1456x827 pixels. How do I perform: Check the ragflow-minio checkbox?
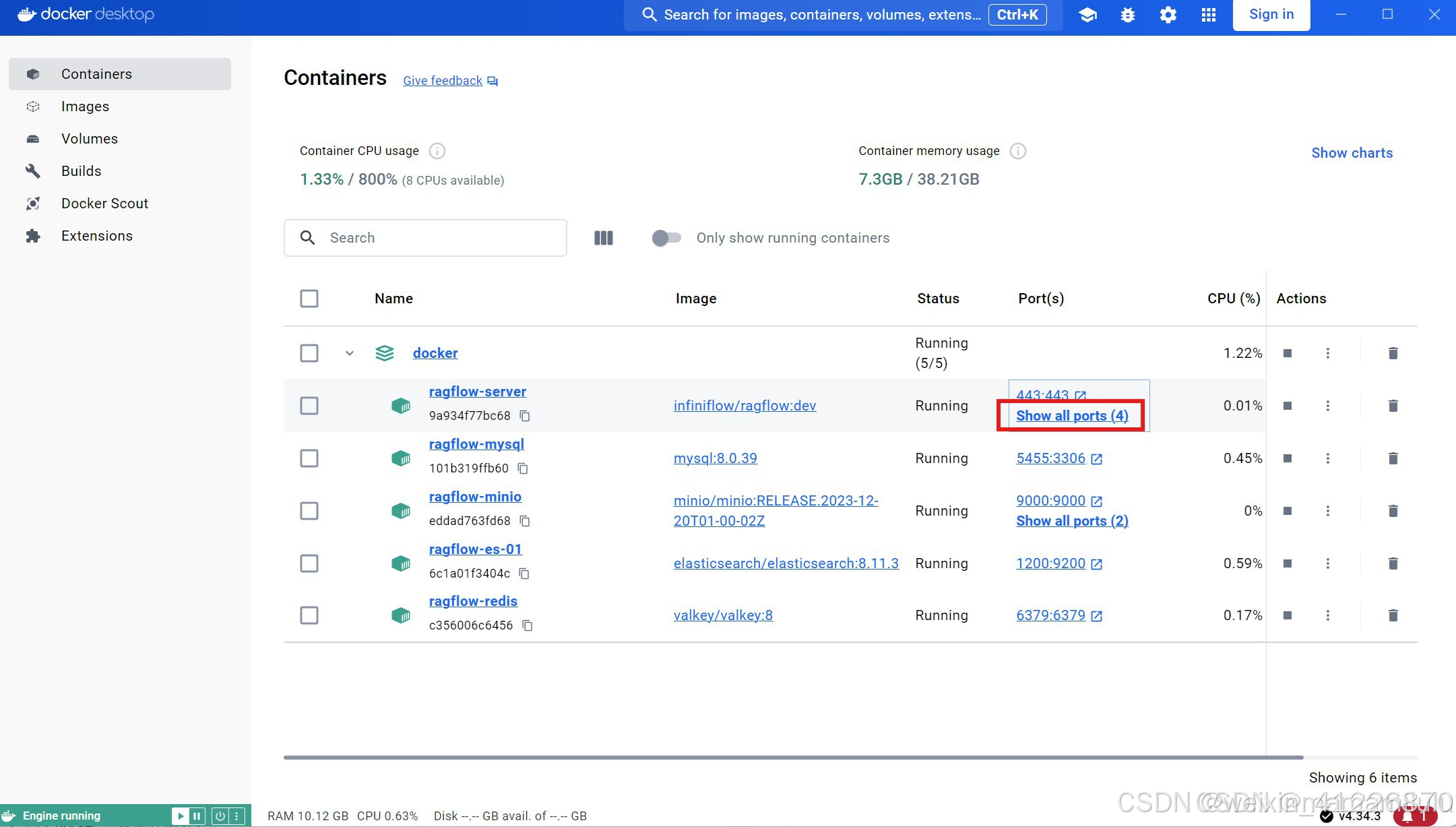(x=309, y=511)
